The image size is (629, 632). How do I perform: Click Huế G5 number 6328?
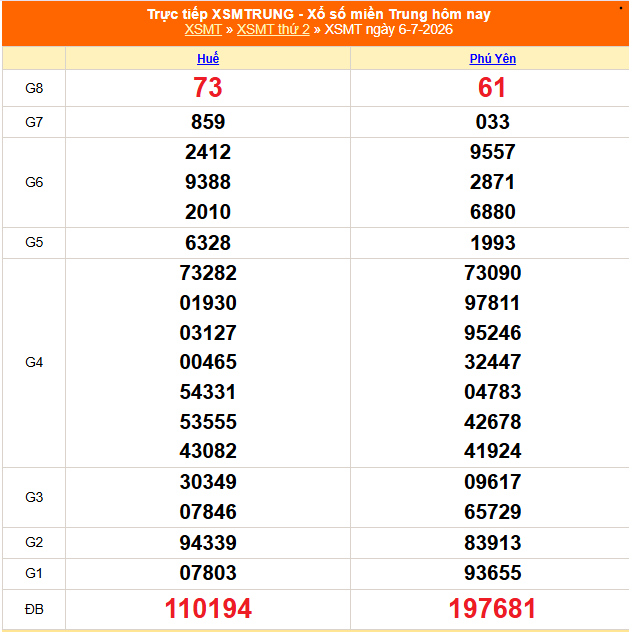click(x=208, y=243)
